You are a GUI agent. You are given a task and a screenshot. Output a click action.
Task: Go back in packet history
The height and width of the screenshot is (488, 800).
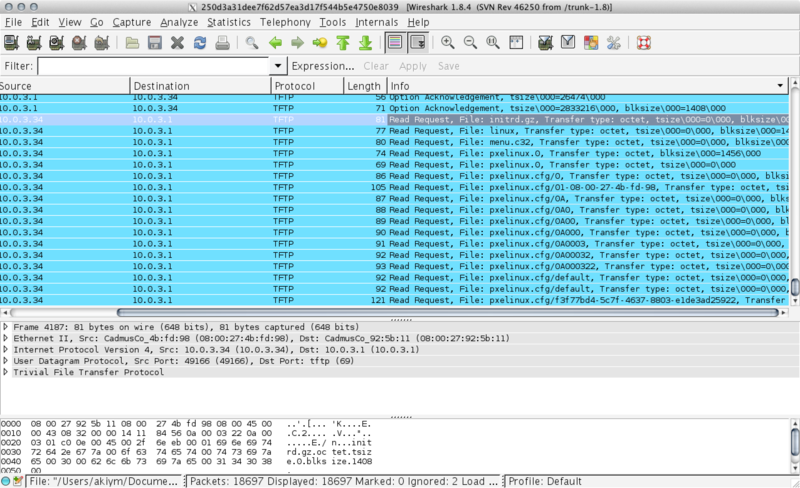(275, 43)
